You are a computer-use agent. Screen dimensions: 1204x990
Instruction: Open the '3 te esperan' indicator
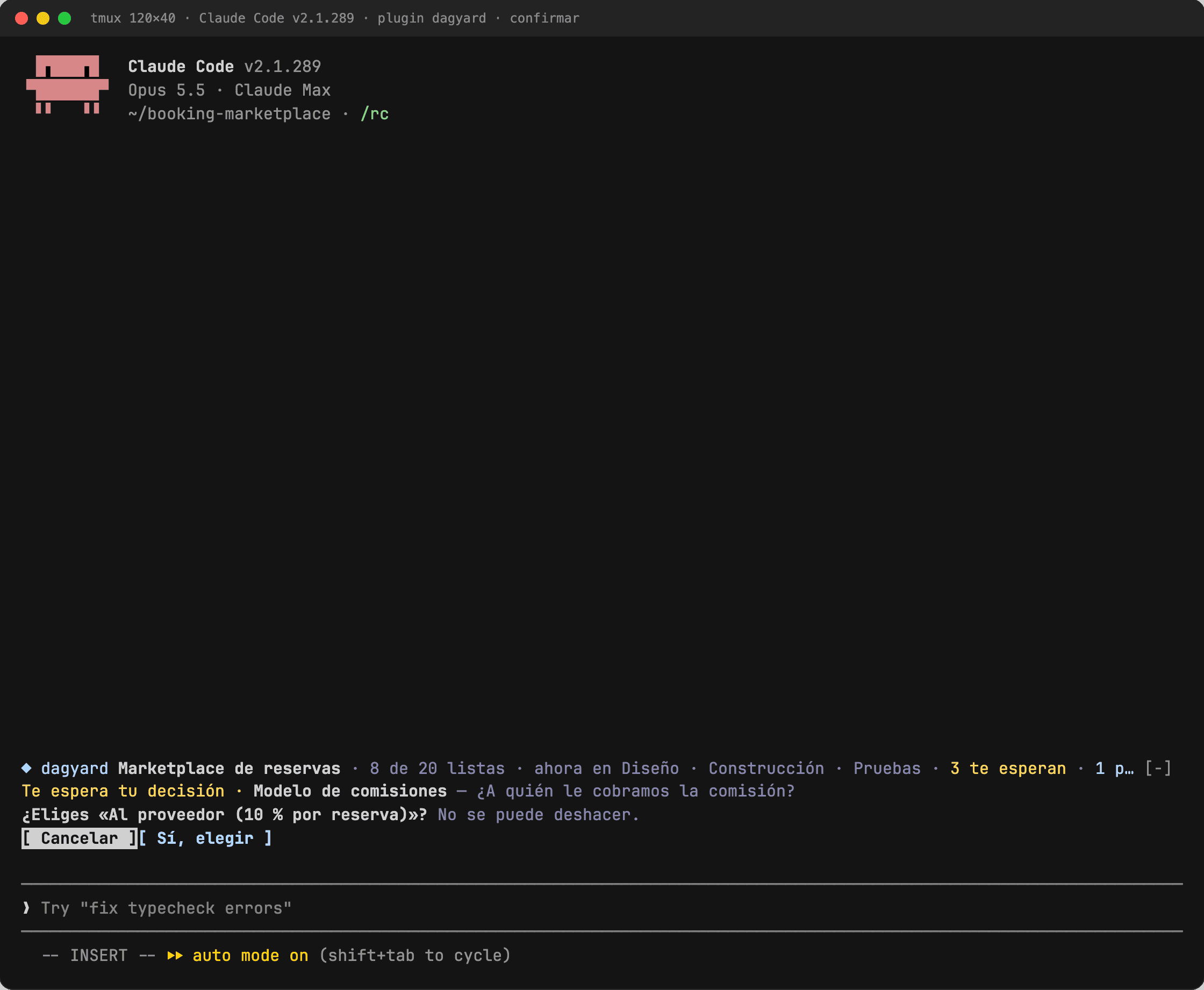click(1008, 768)
